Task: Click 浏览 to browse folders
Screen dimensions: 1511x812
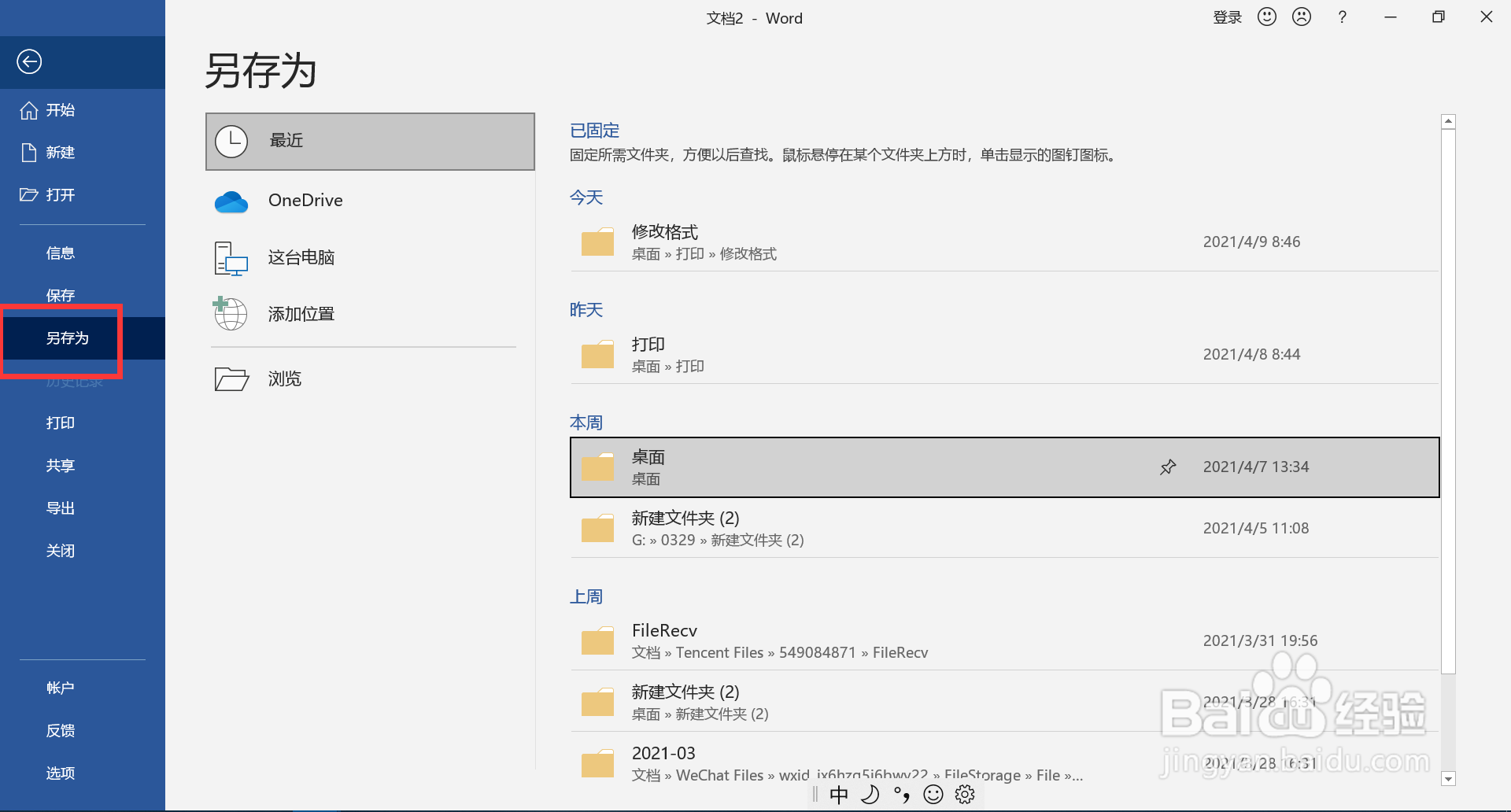Action: 370,379
